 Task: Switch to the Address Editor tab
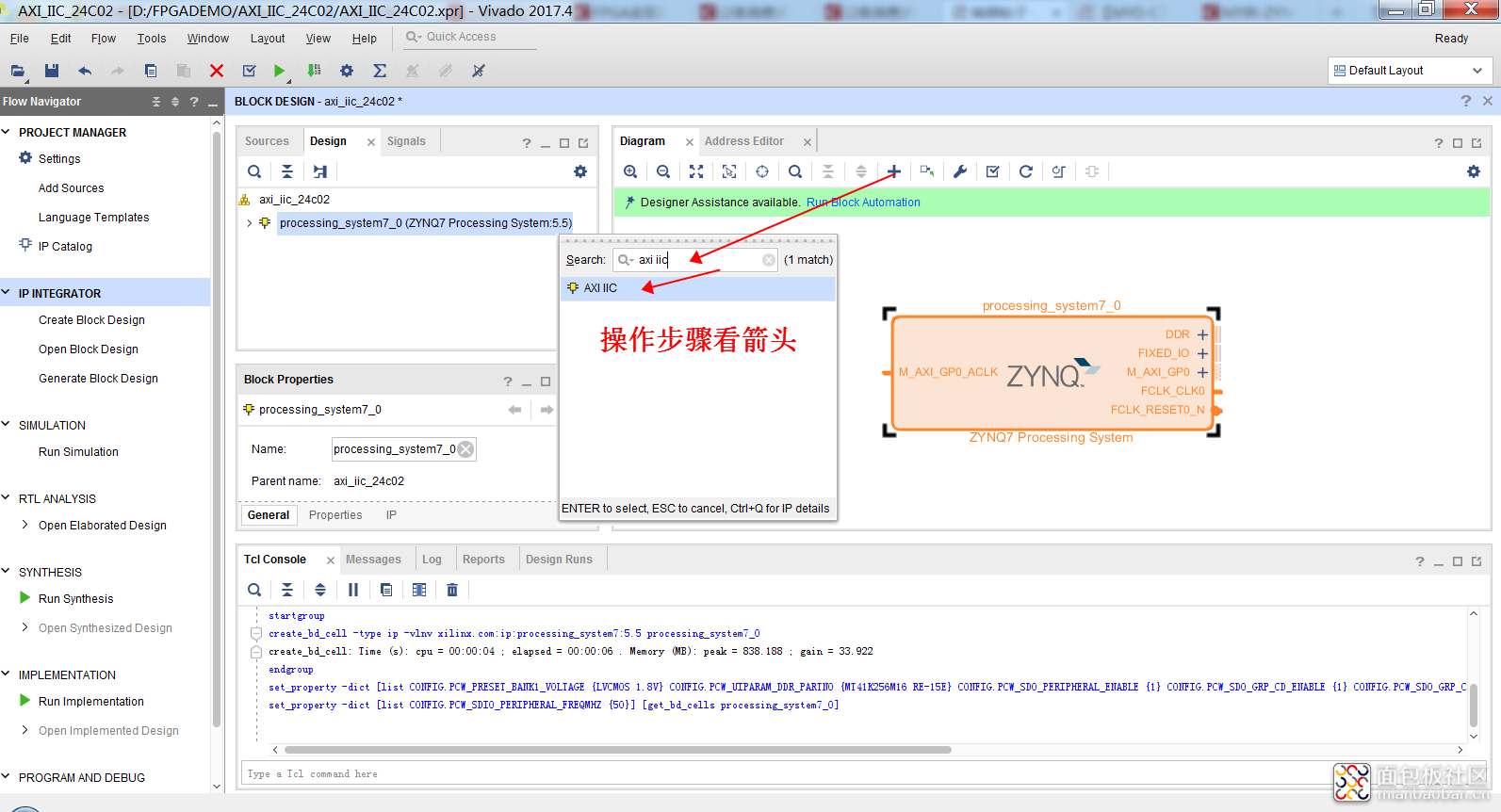(x=744, y=141)
